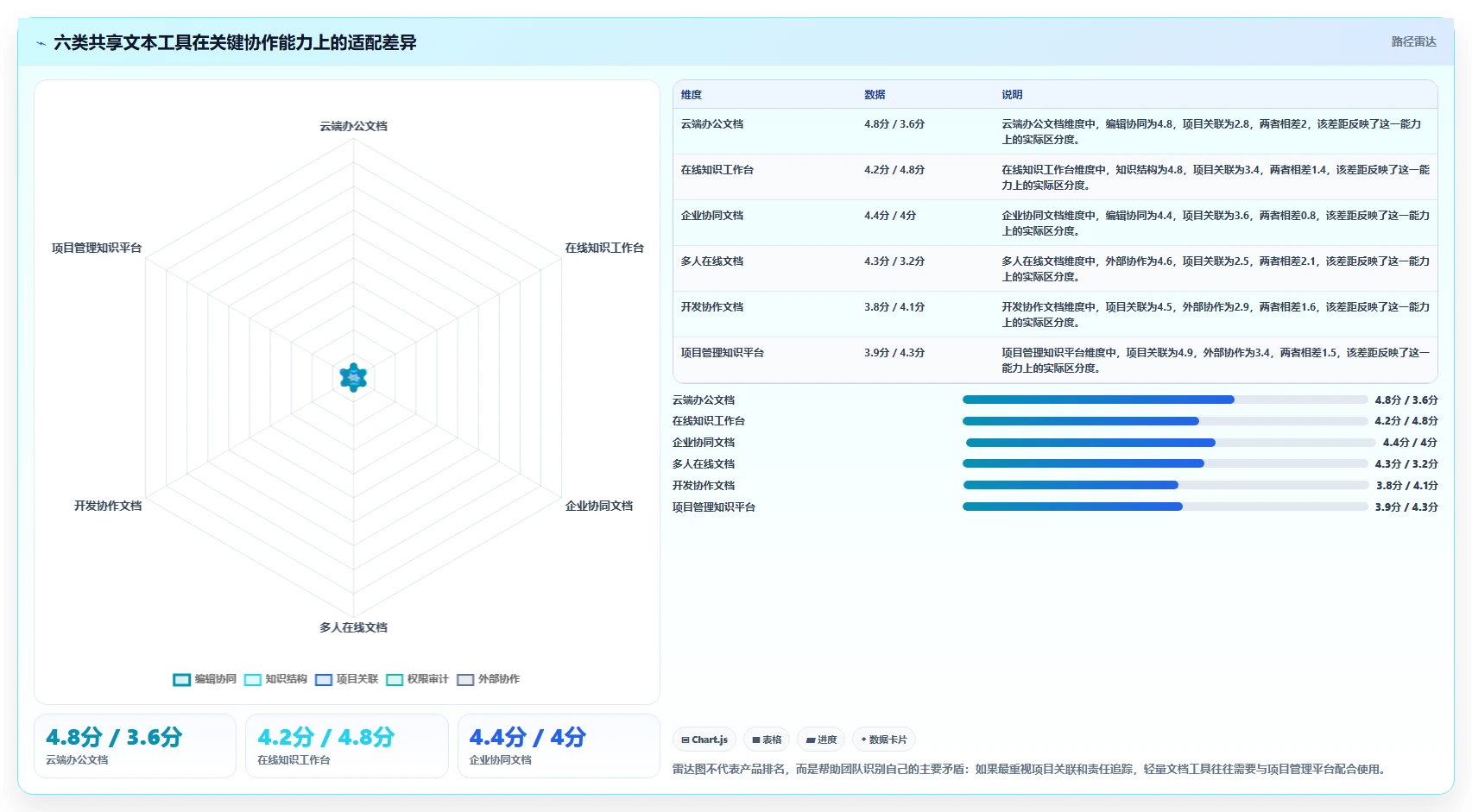This screenshot has height=812, width=1472.
Task: Click table cell 4.4分 / 4分
Action: pyautogui.click(x=890, y=216)
